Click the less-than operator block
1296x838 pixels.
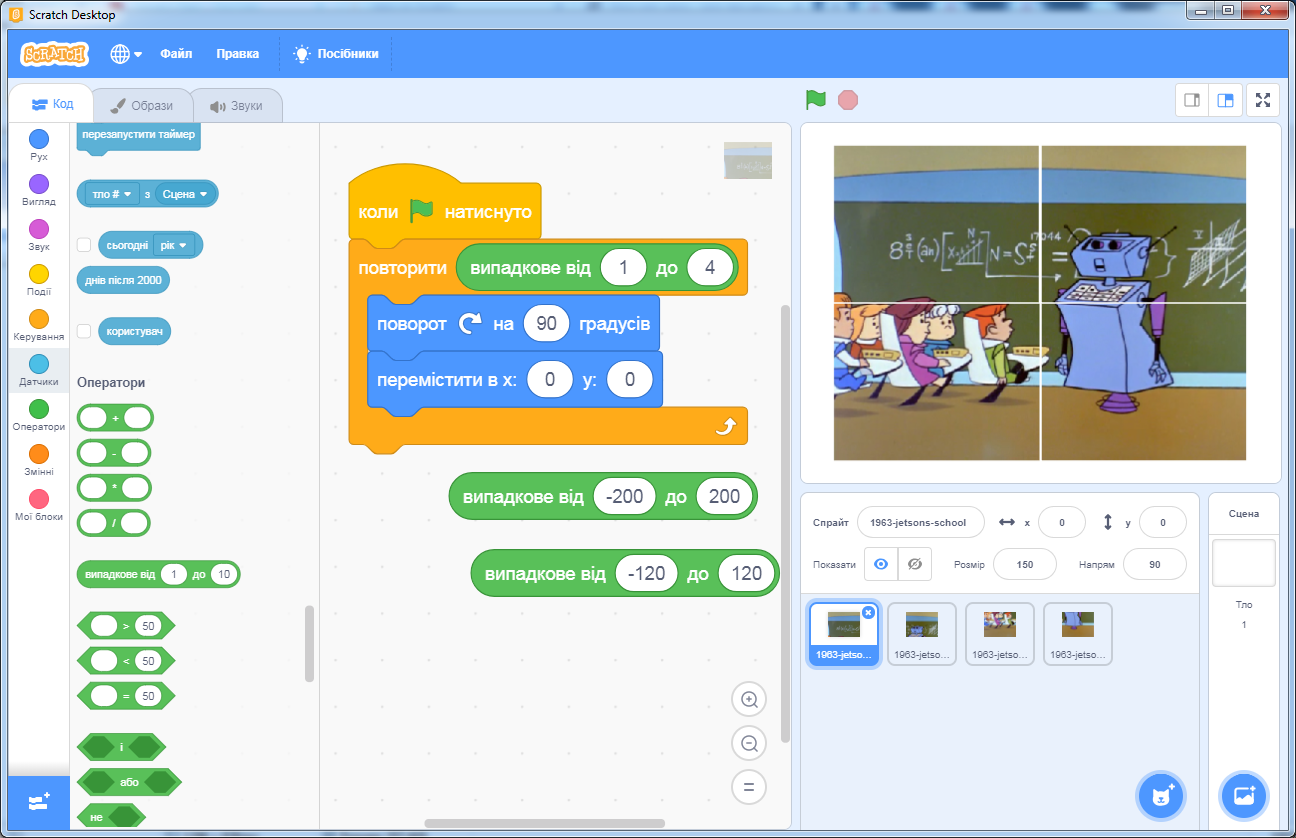pos(126,661)
